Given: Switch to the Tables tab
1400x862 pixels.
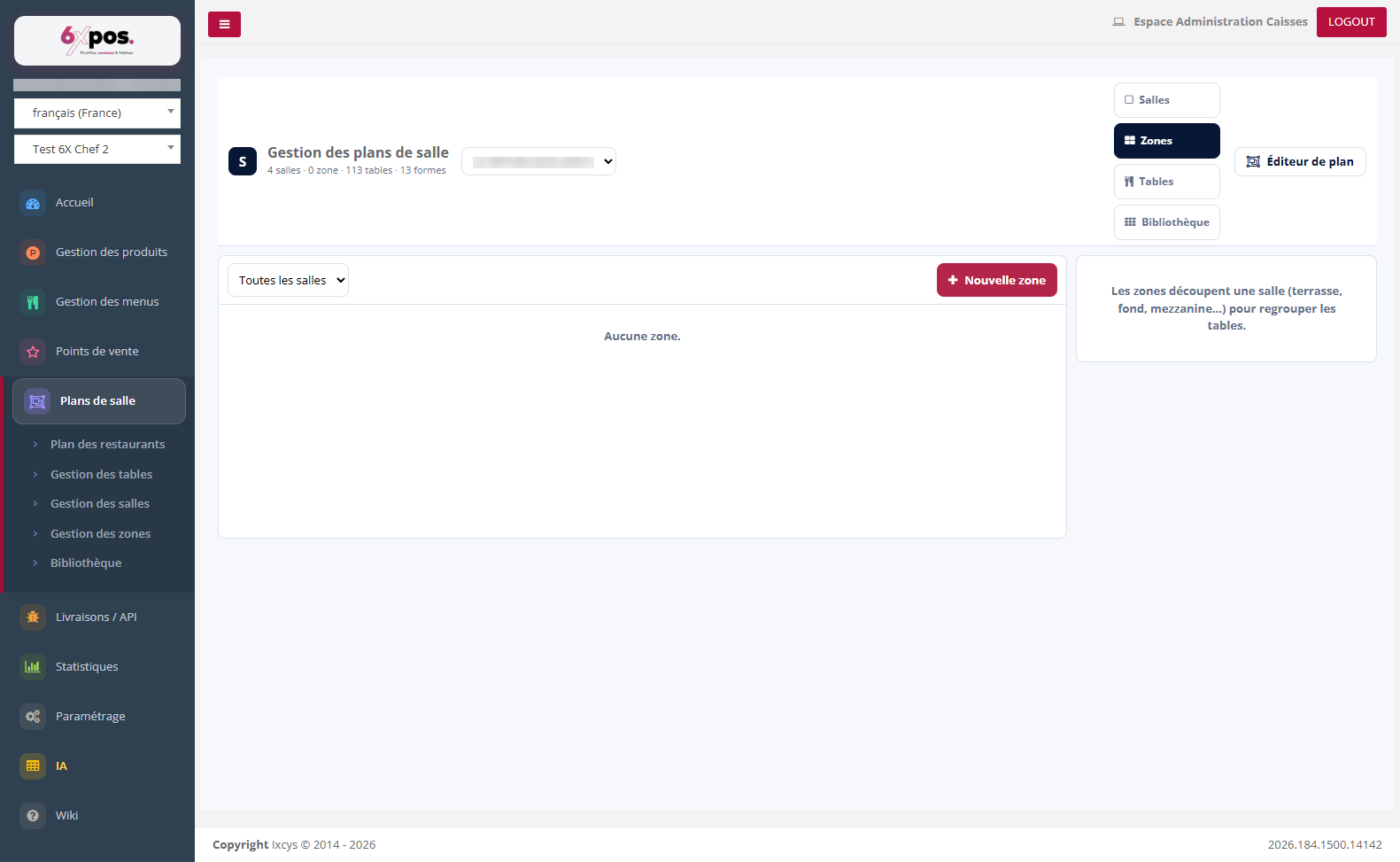Looking at the screenshot, I should pyautogui.click(x=1166, y=182).
